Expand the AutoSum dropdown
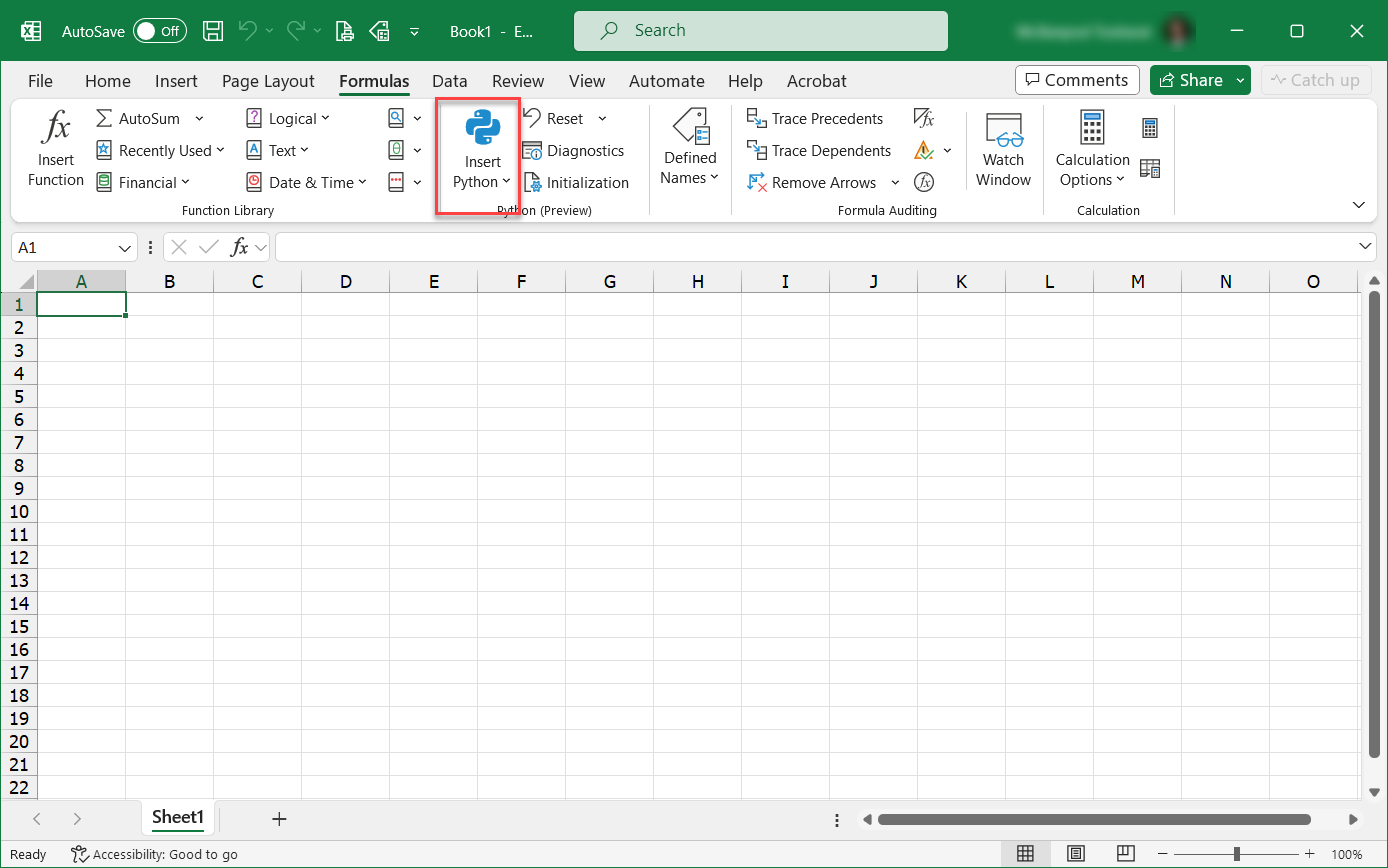The image size is (1388, 868). pyautogui.click(x=199, y=119)
